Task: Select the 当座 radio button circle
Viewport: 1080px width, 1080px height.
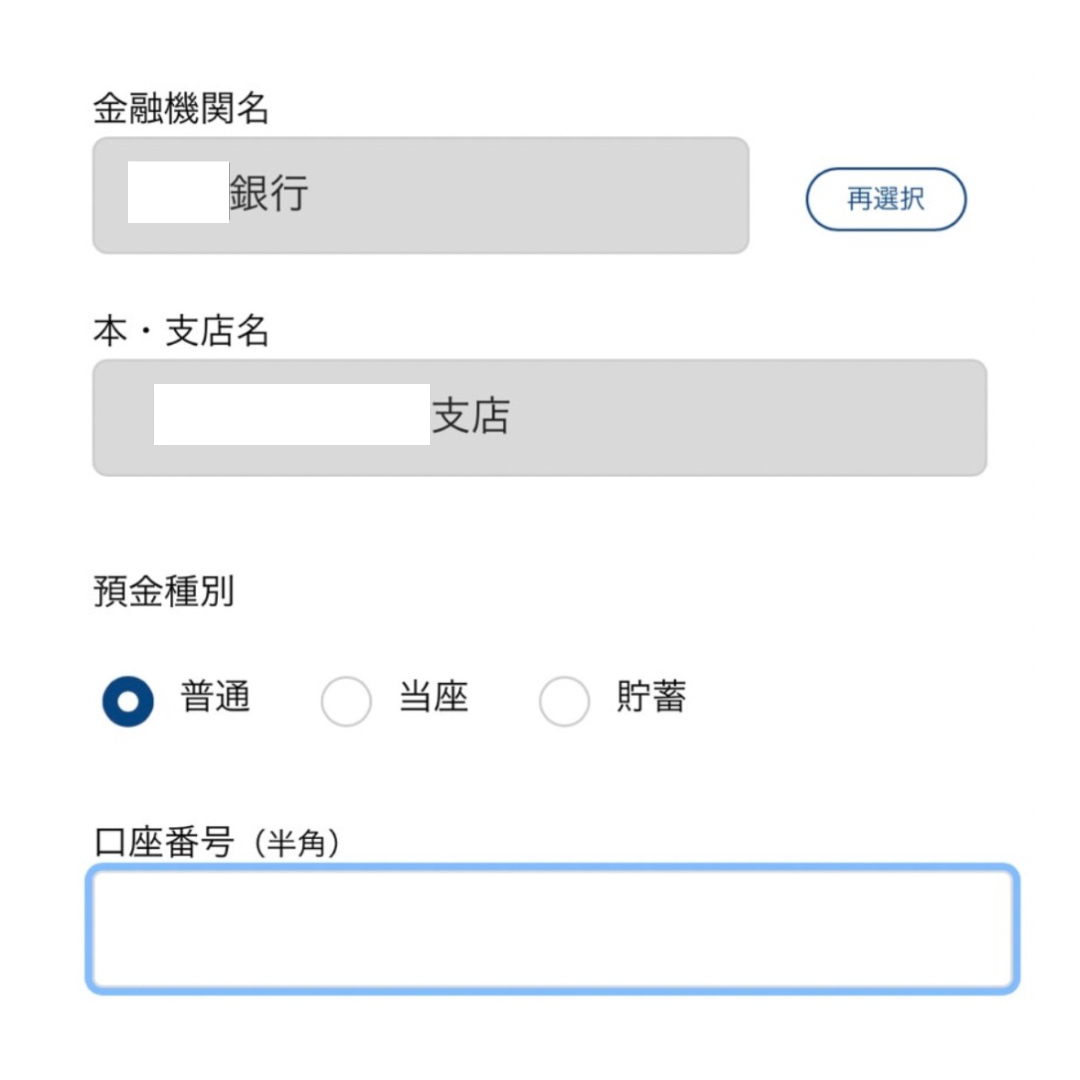Action: click(x=346, y=701)
